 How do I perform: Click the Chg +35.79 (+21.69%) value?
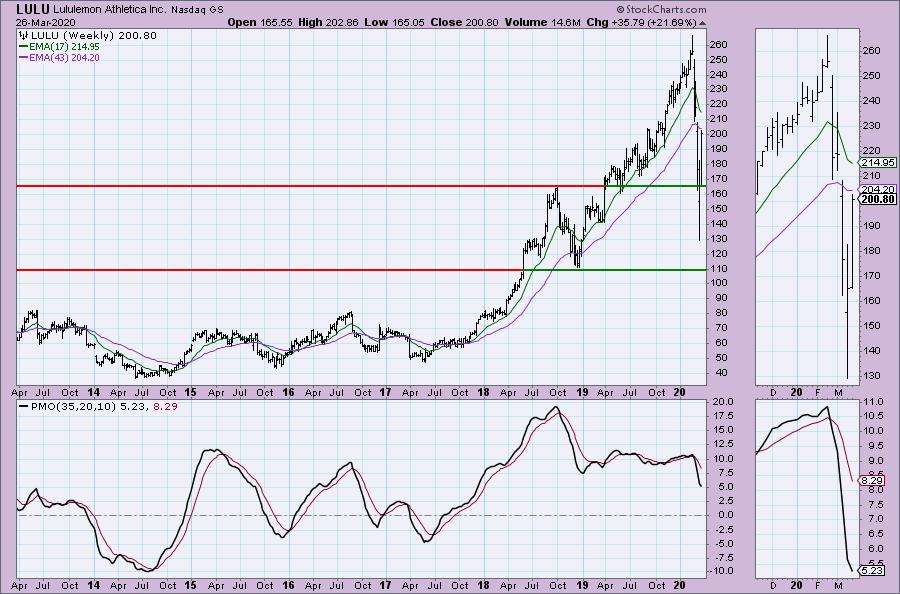click(x=641, y=22)
